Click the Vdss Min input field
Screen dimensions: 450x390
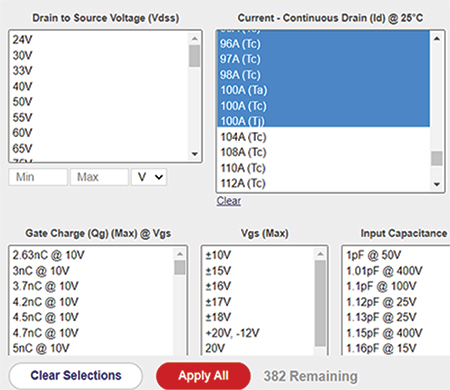pos(38,177)
